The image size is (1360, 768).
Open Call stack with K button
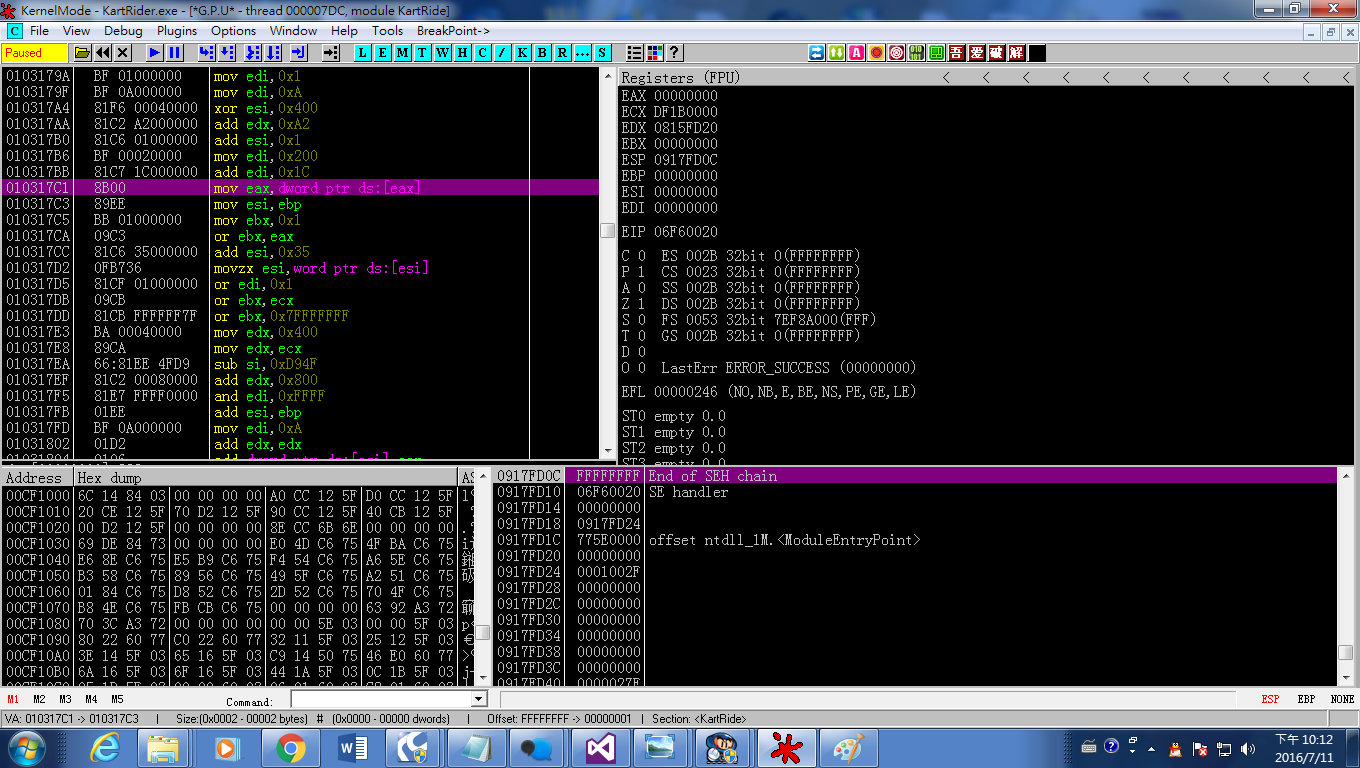point(522,53)
